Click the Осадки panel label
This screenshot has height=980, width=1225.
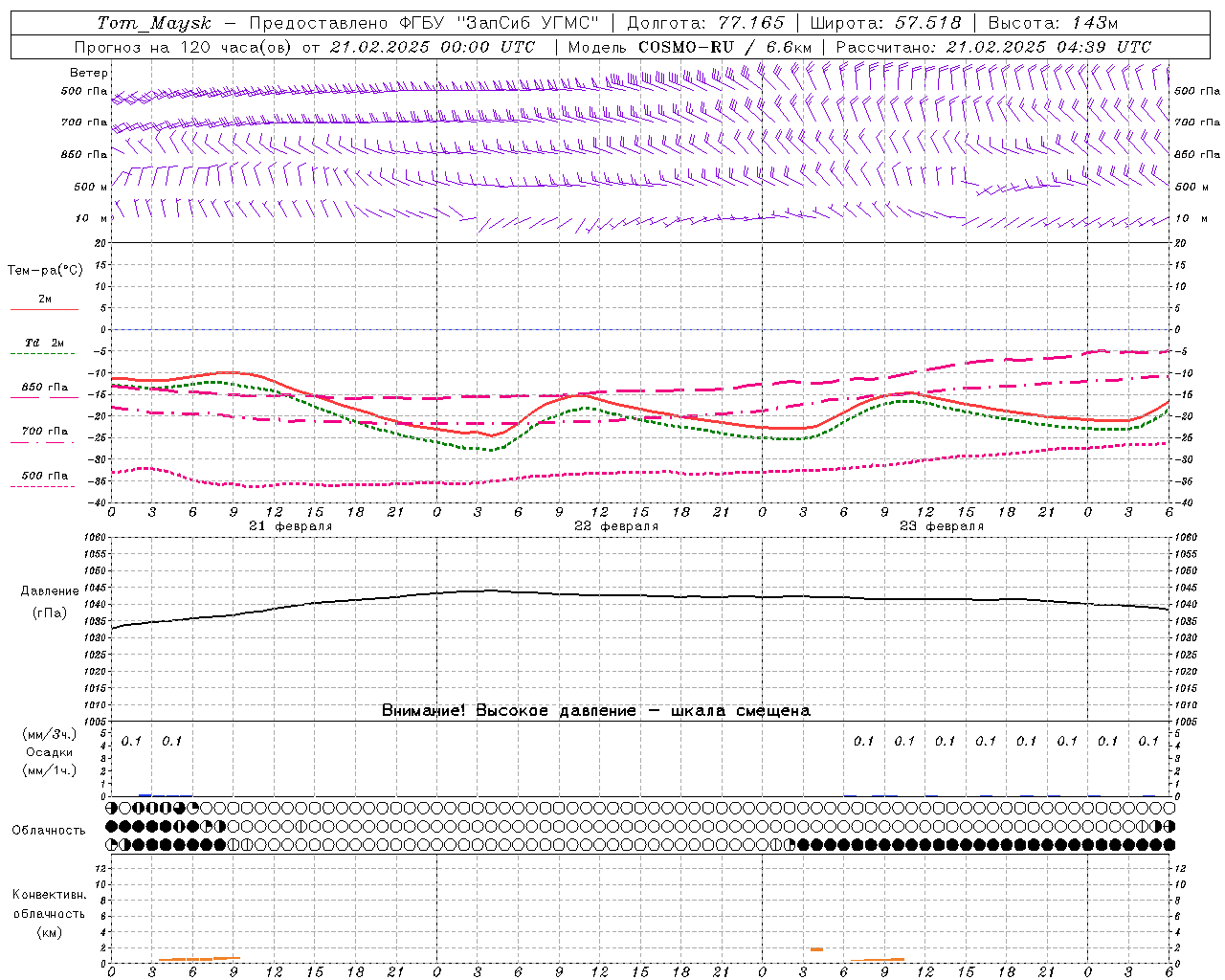click(x=50, y=752)
